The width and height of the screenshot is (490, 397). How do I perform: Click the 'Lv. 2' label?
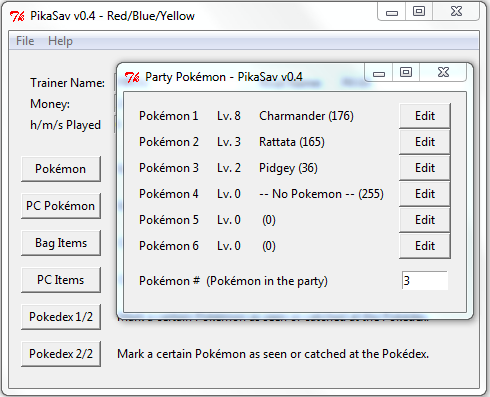[x=229, y=168]
